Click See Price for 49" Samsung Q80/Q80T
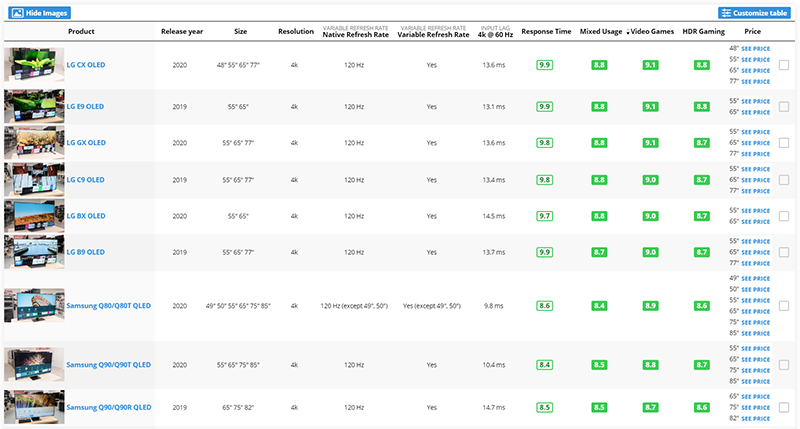The width and height of the screenshot is (800, 429). 755,279
